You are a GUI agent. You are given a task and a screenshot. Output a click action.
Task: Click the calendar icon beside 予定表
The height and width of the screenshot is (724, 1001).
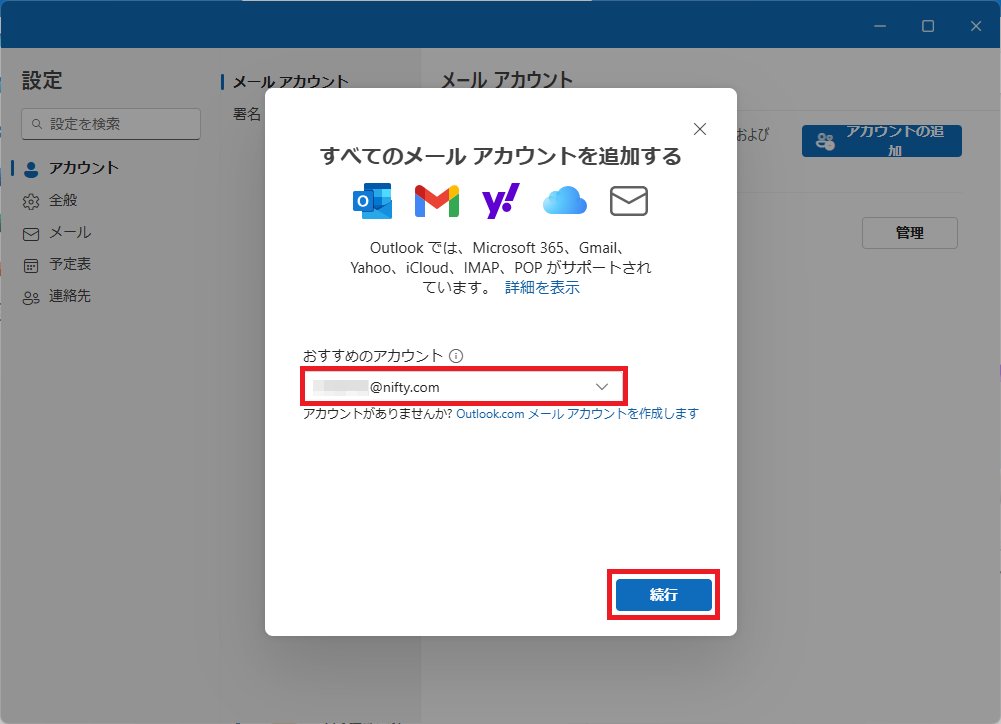pos(31,266)
